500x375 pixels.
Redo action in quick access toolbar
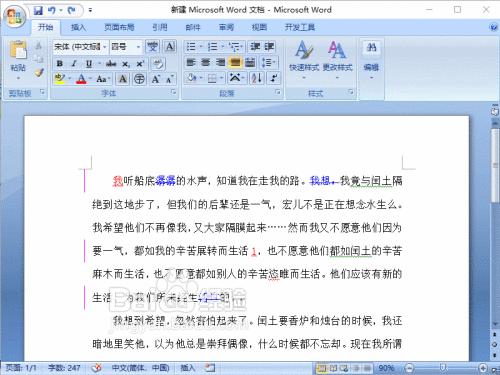pyautogui.click(x=71, y=11)
